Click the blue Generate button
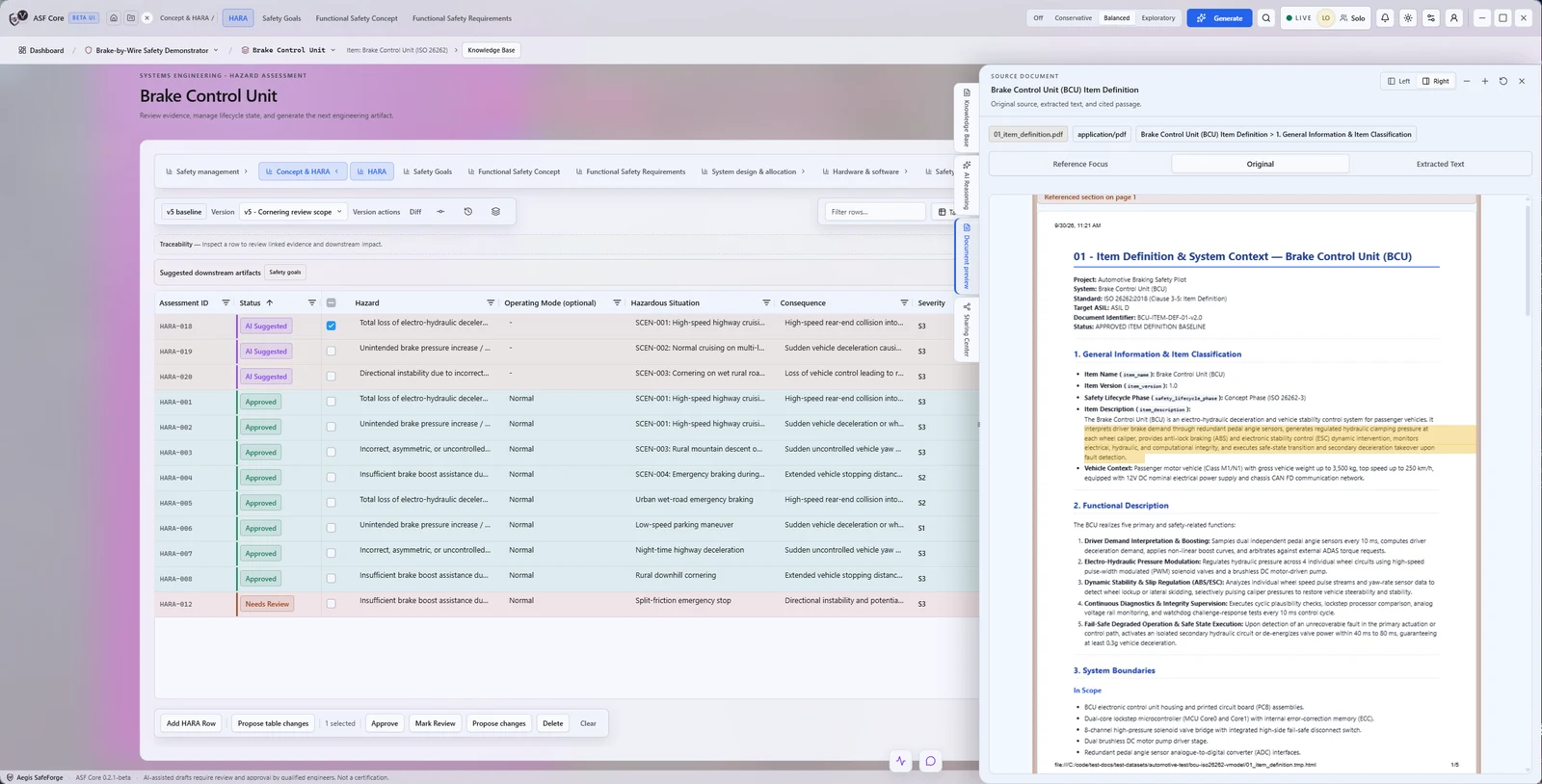 click(1219, 17)
